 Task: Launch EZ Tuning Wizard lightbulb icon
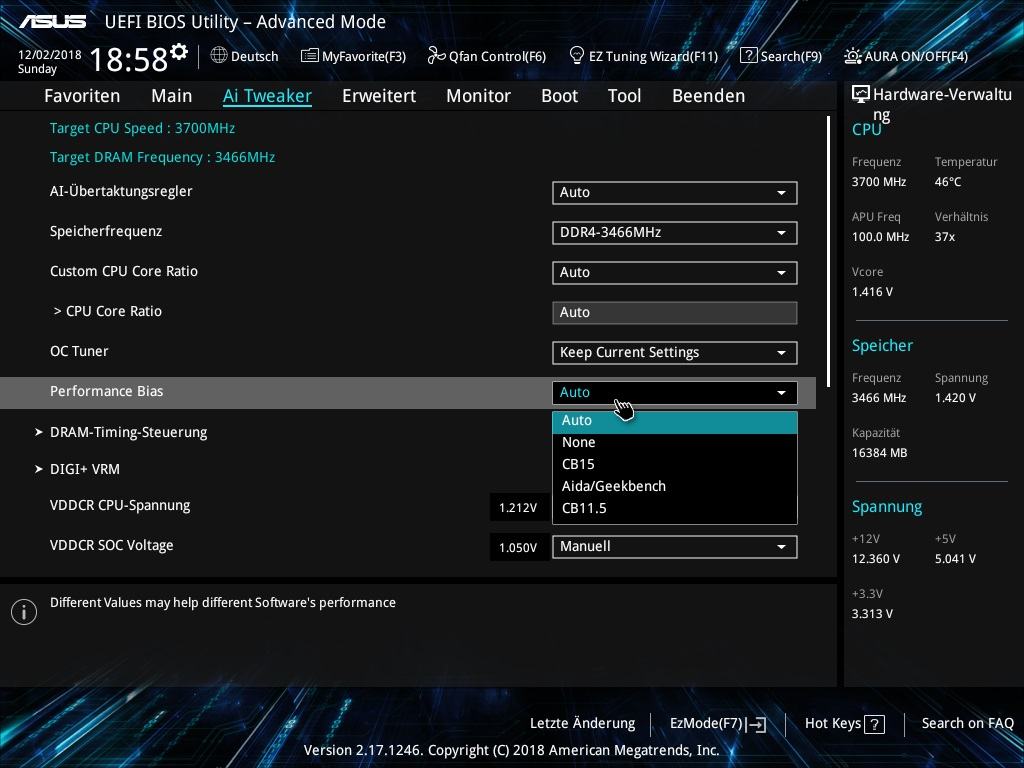577,56
